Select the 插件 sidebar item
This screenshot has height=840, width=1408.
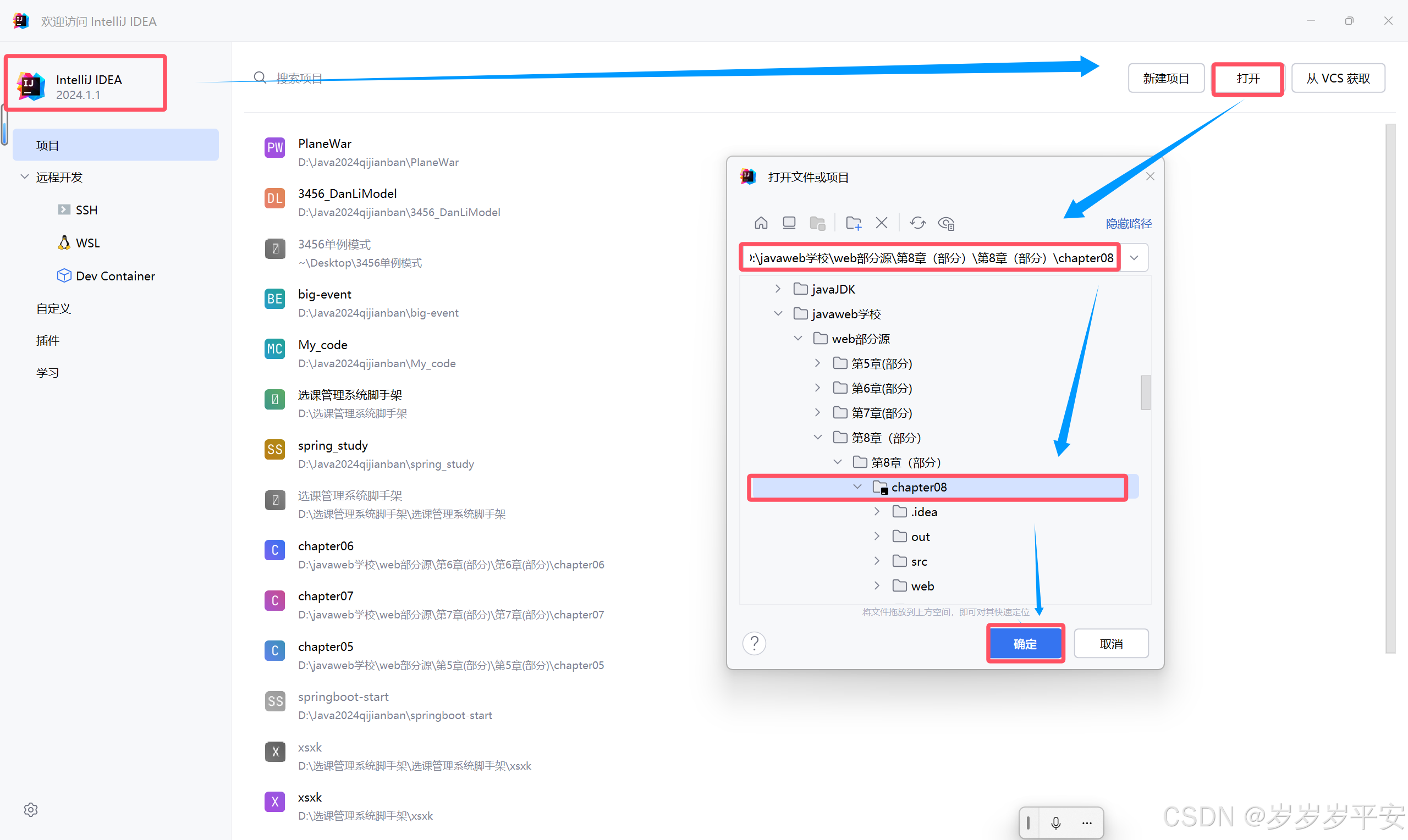tap(47, 340)
